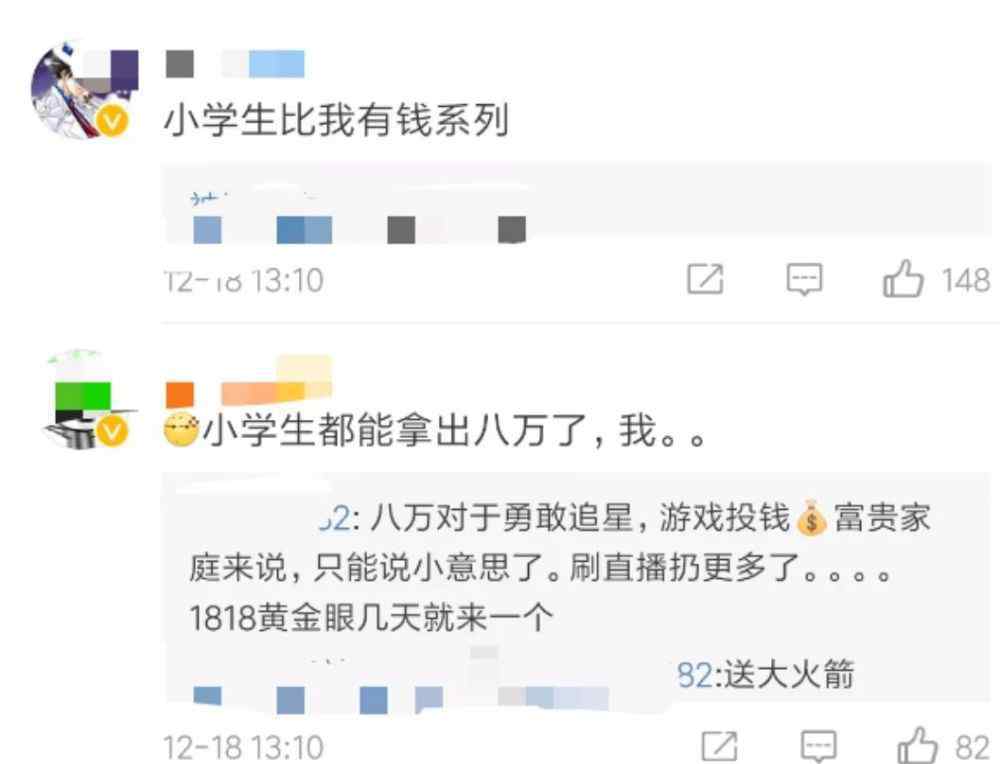This screenshot has height=764, width=1000.
Task: Open second commenter's green avatar
Action: coord(84,400)
